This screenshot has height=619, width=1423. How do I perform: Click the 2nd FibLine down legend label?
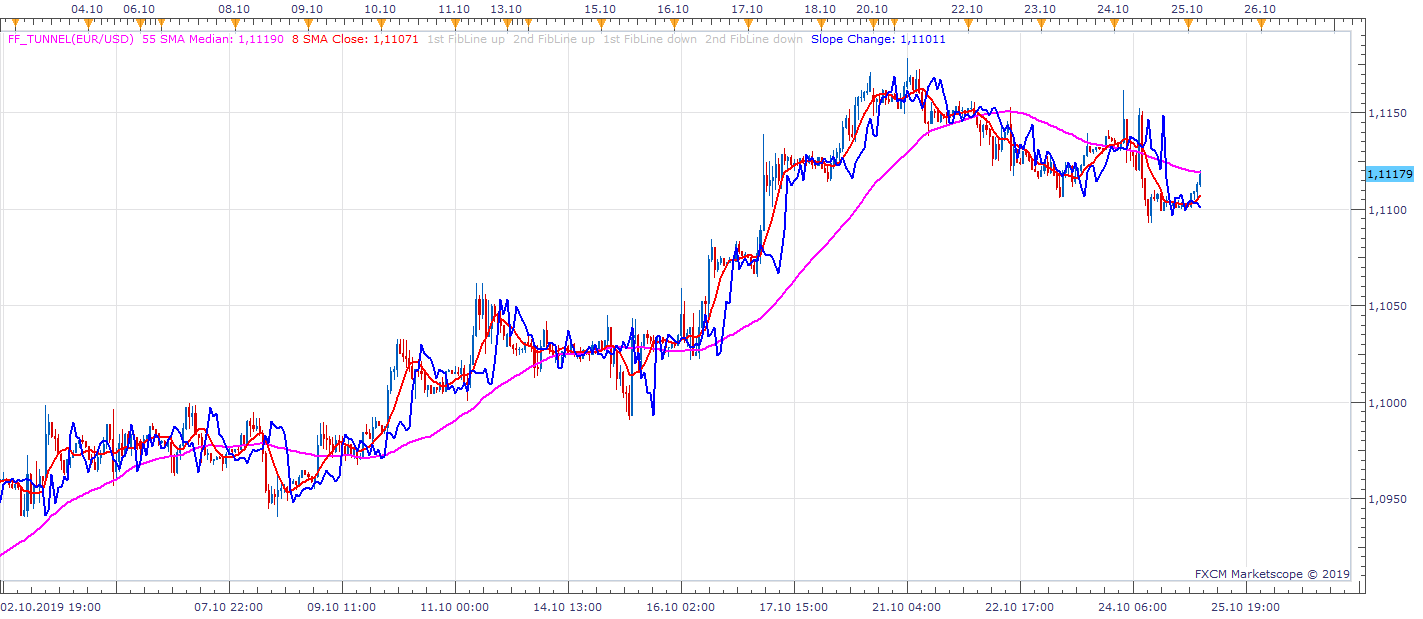click(x=754, y=39)
